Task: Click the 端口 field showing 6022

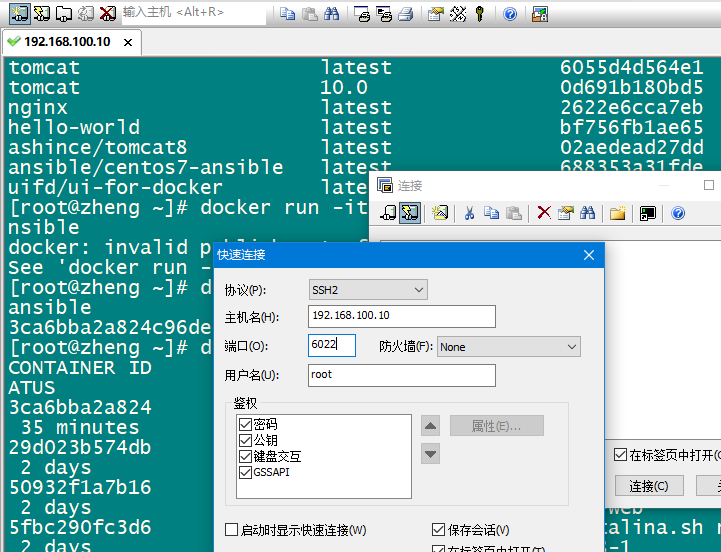Action: point(332,345)
